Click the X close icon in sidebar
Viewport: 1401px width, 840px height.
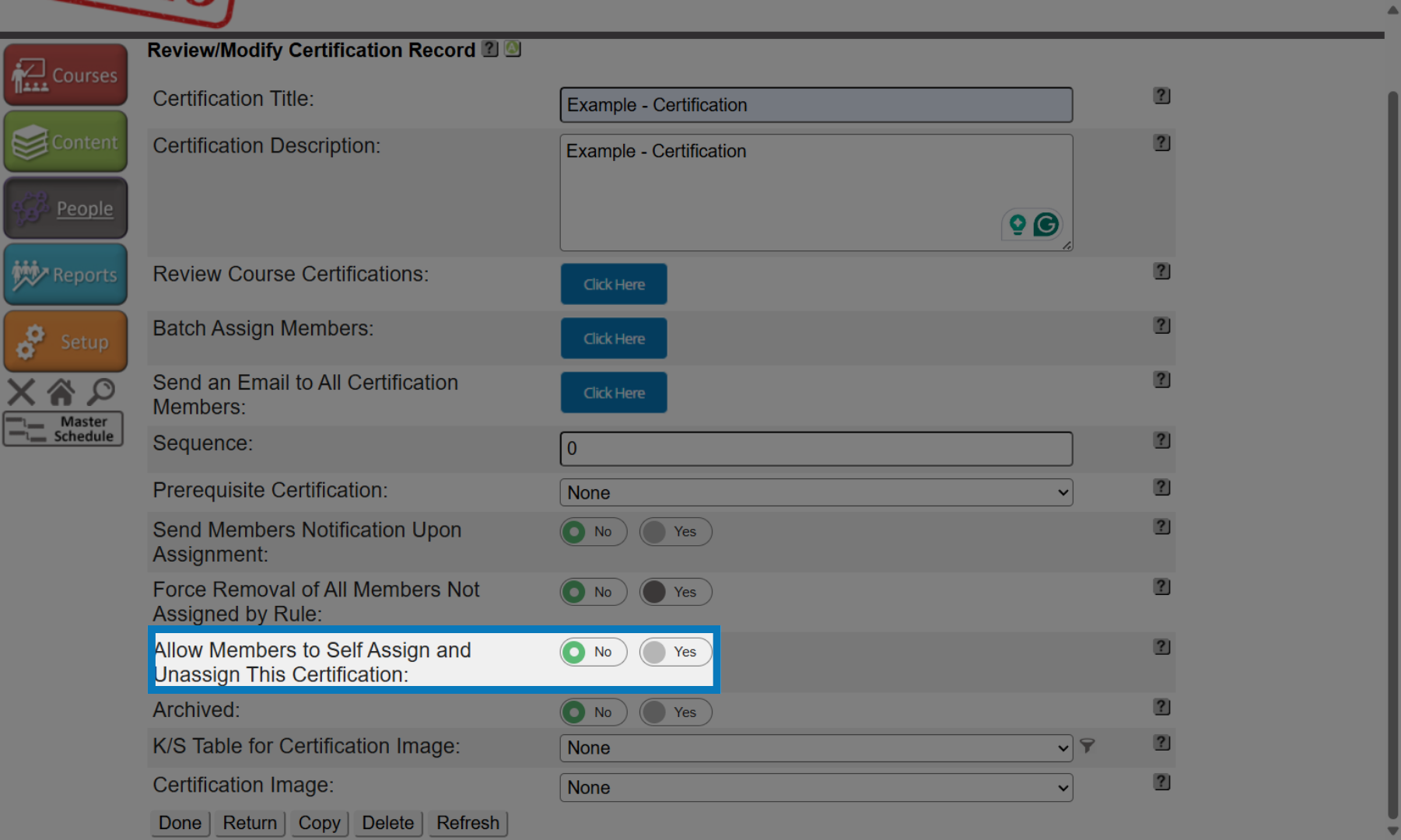(21, 392)
